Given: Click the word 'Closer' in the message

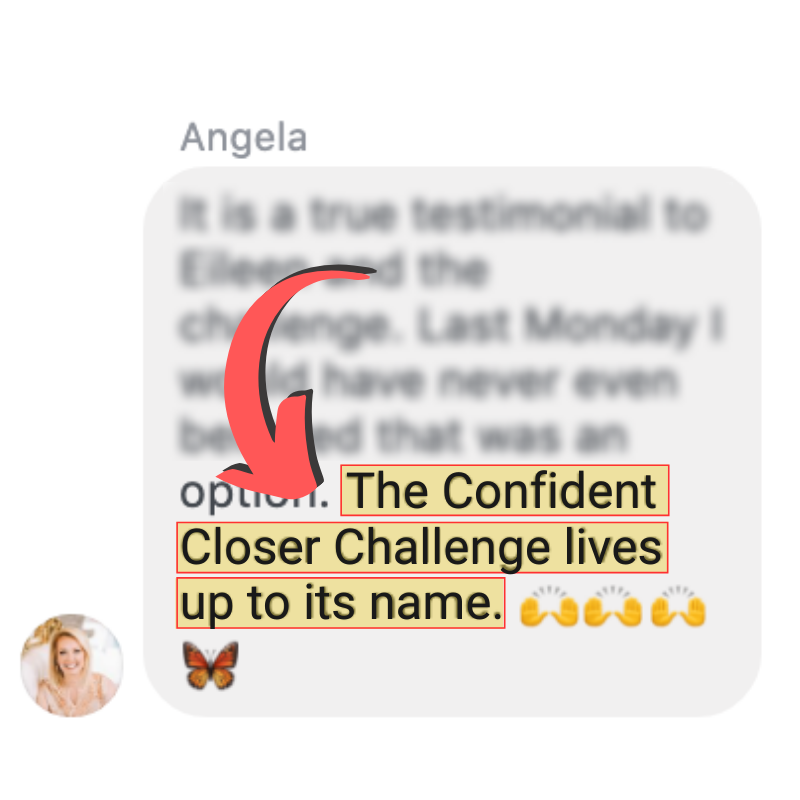Looking at the screenshot, I should [x=251, y=547].
